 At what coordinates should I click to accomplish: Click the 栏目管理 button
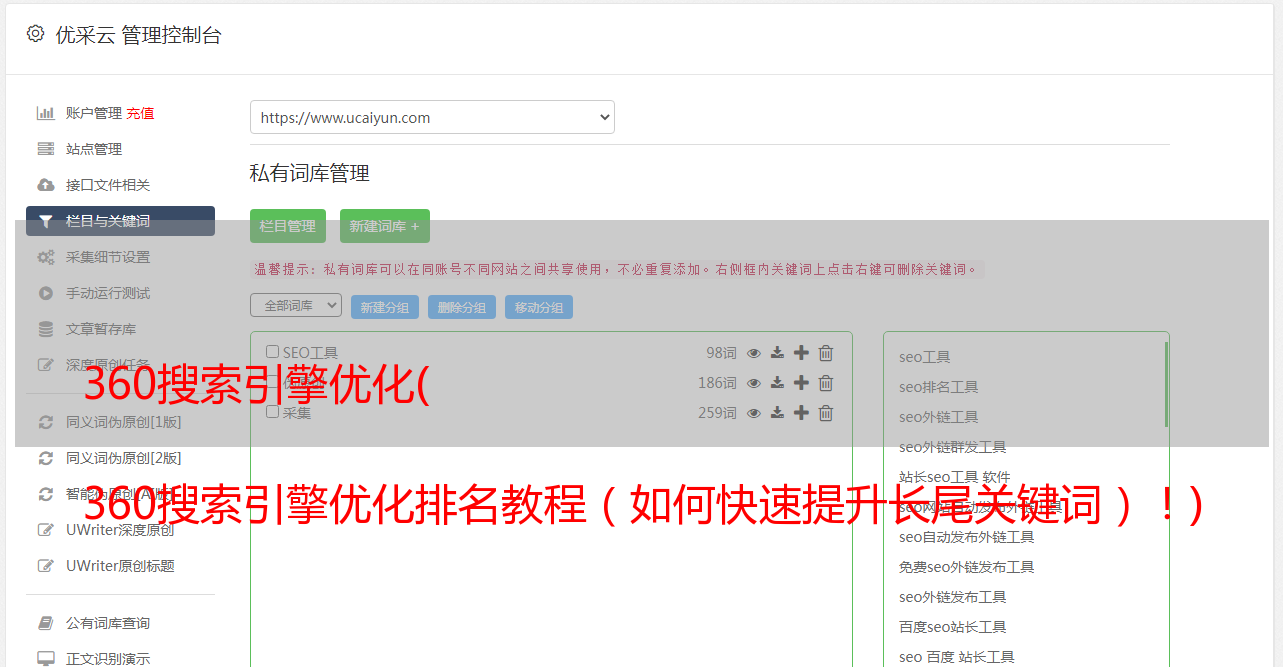[288, 226]
